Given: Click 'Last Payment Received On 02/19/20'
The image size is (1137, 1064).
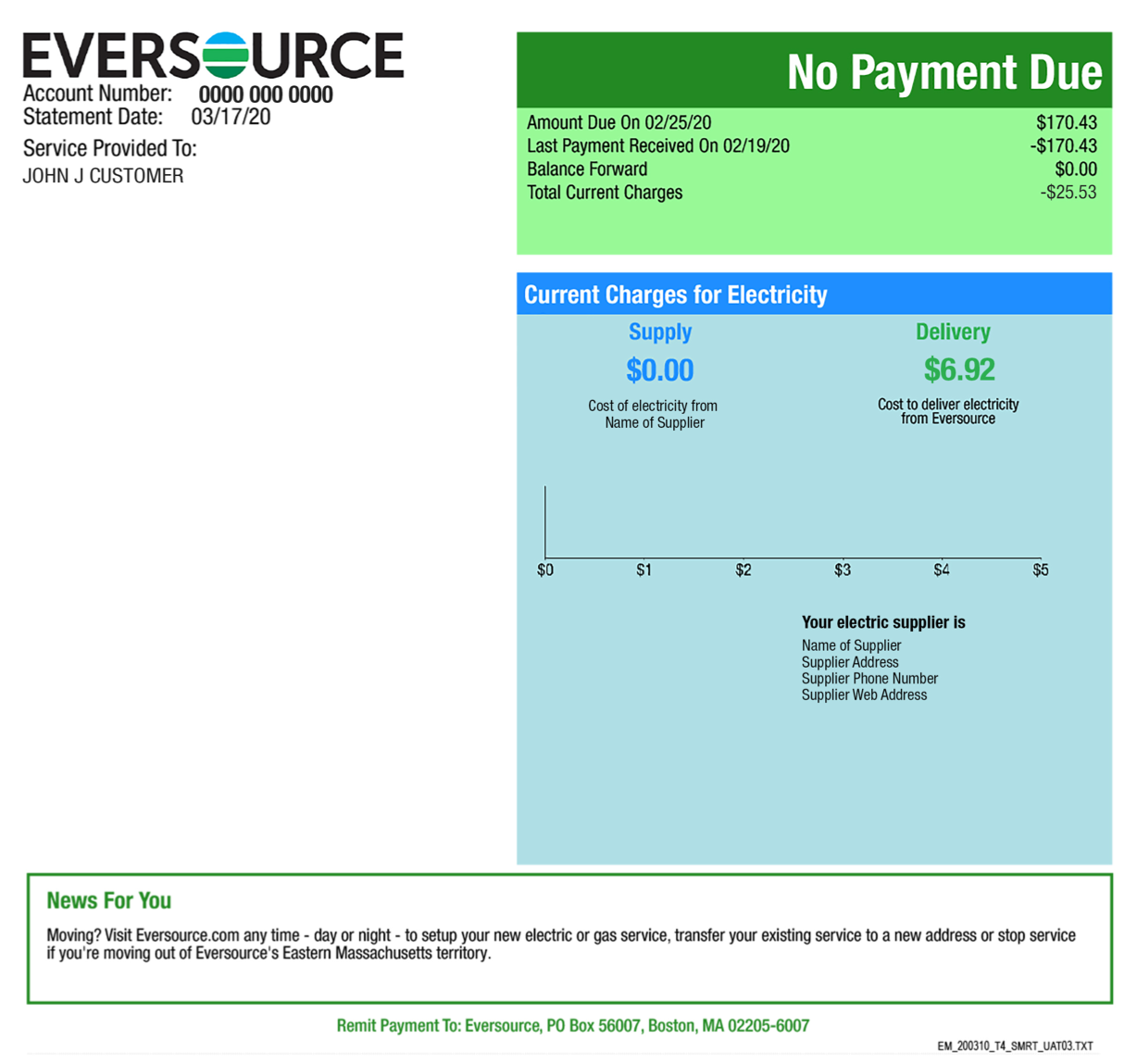Looking at the screenshot, I should coord(658,145).
